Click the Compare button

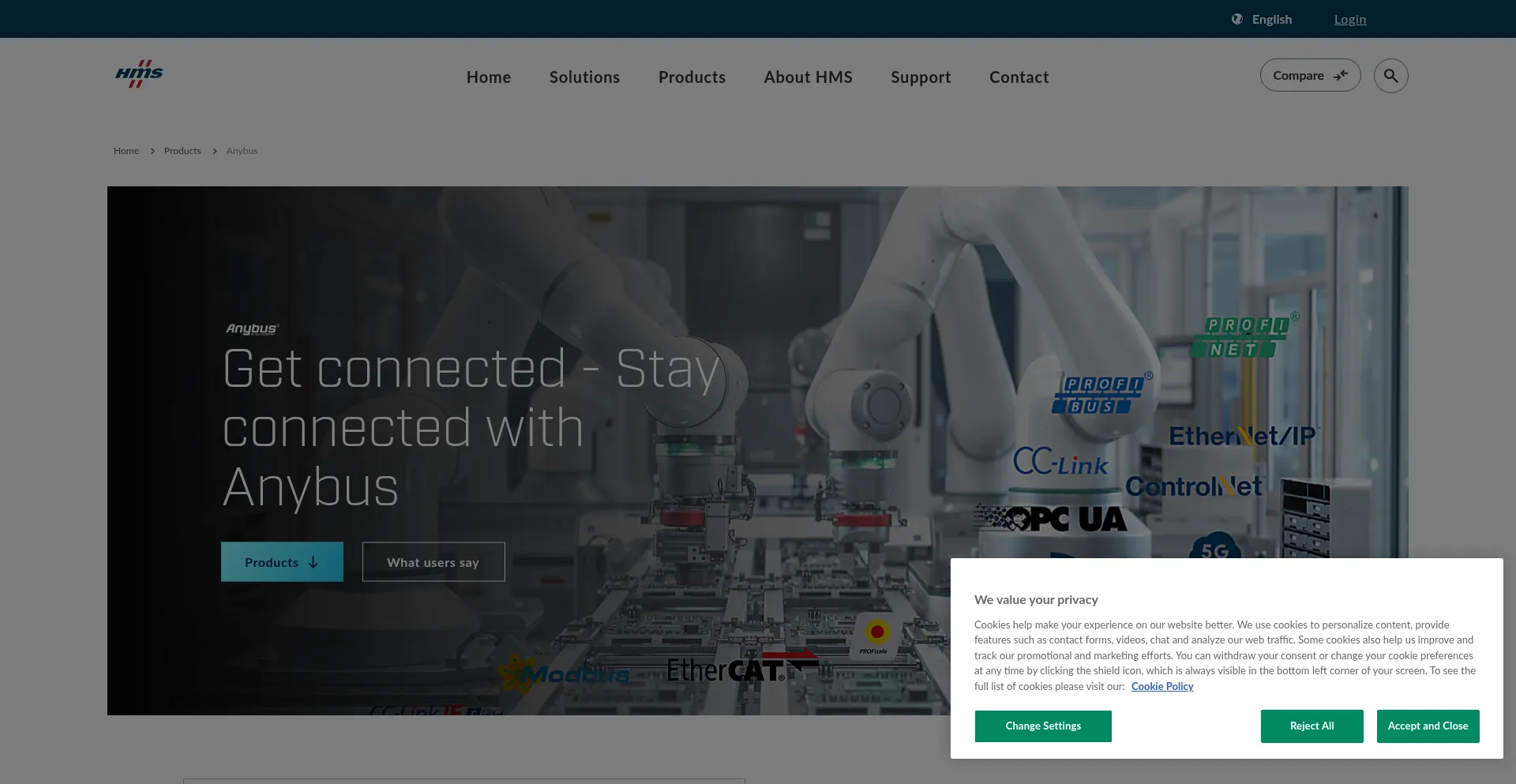pyautogui.click(x=1310, y=75)
